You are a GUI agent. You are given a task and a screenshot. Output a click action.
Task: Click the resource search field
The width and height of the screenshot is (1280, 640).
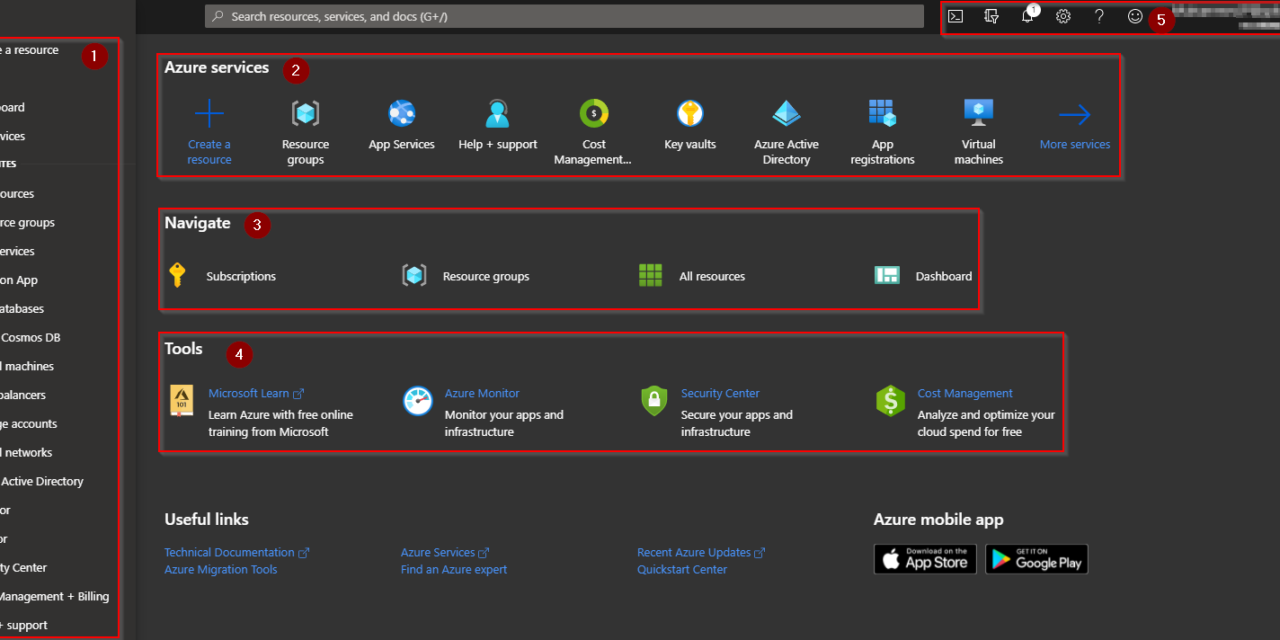tap(565, 16)
